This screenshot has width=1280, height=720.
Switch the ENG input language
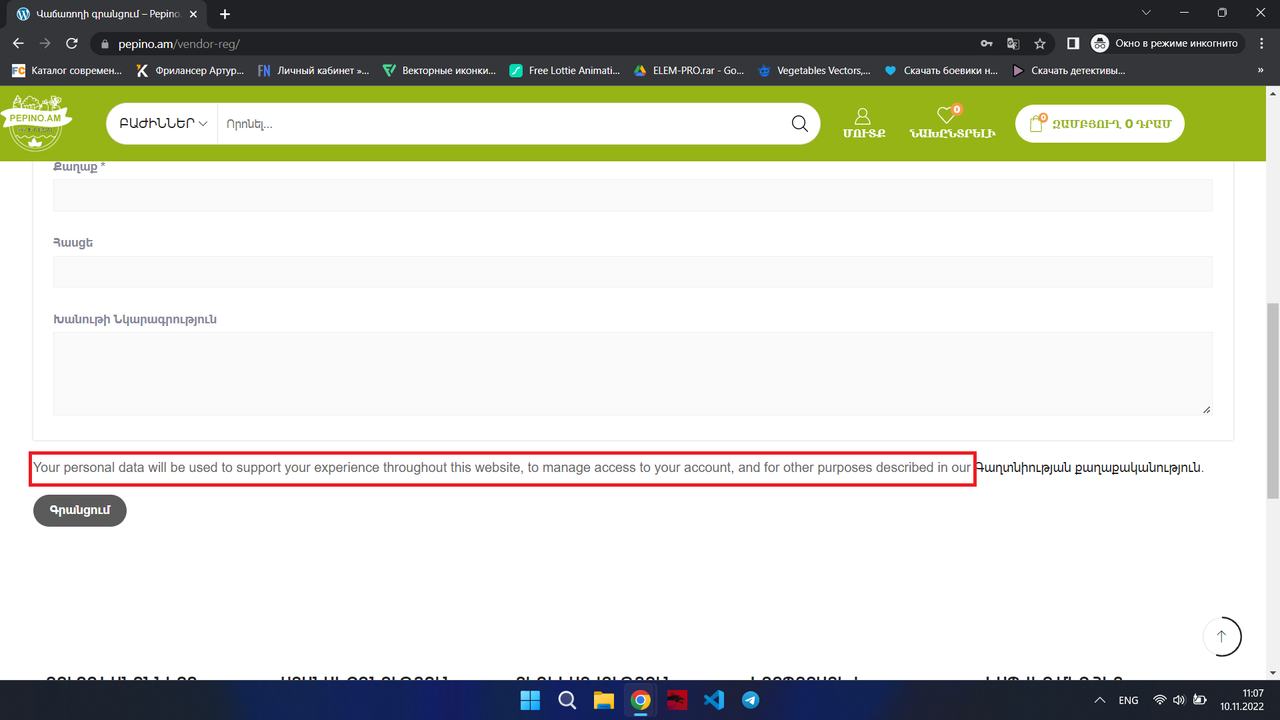1128,700
